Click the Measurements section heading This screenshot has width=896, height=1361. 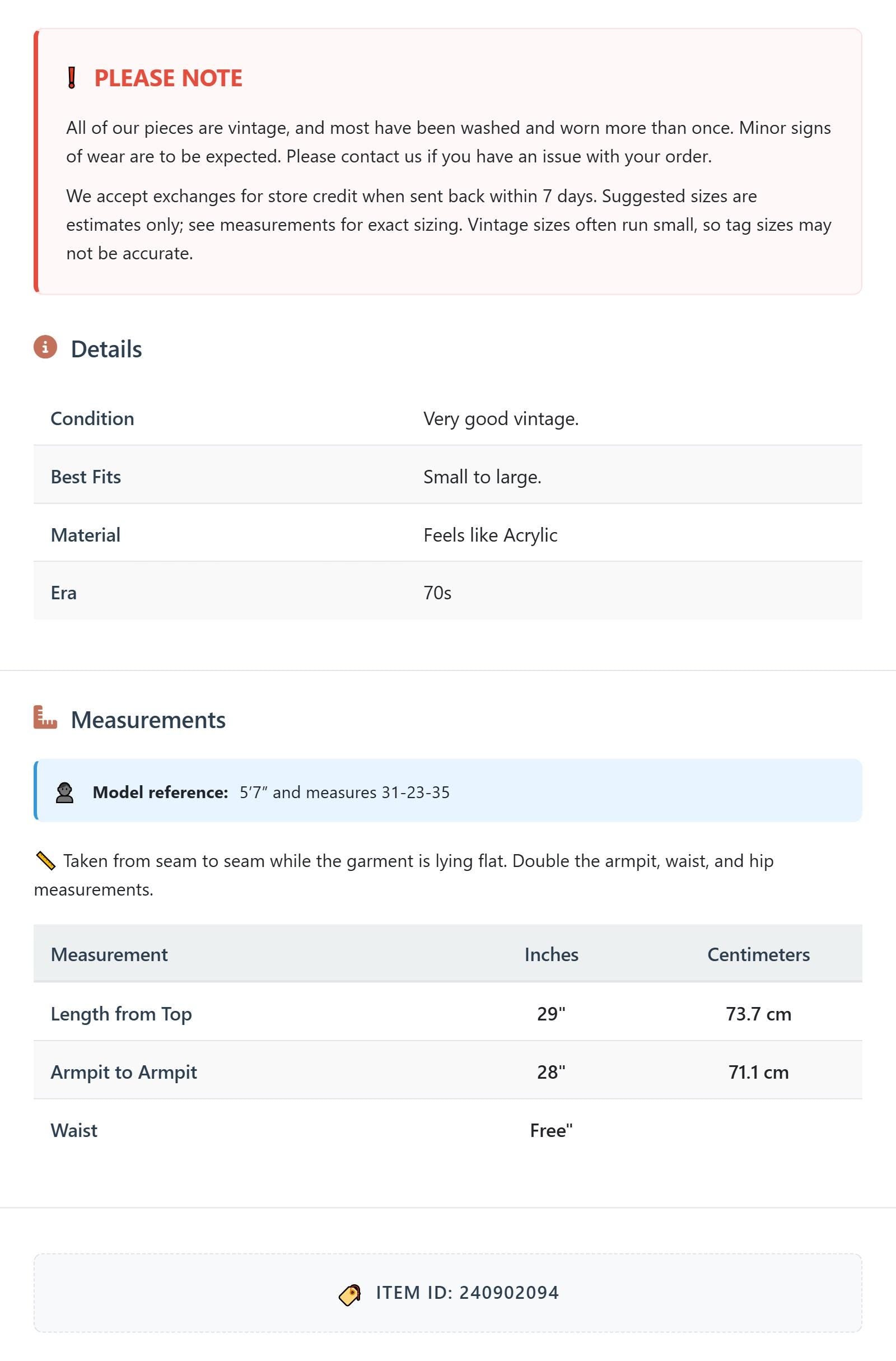click(x=148, y=719)
